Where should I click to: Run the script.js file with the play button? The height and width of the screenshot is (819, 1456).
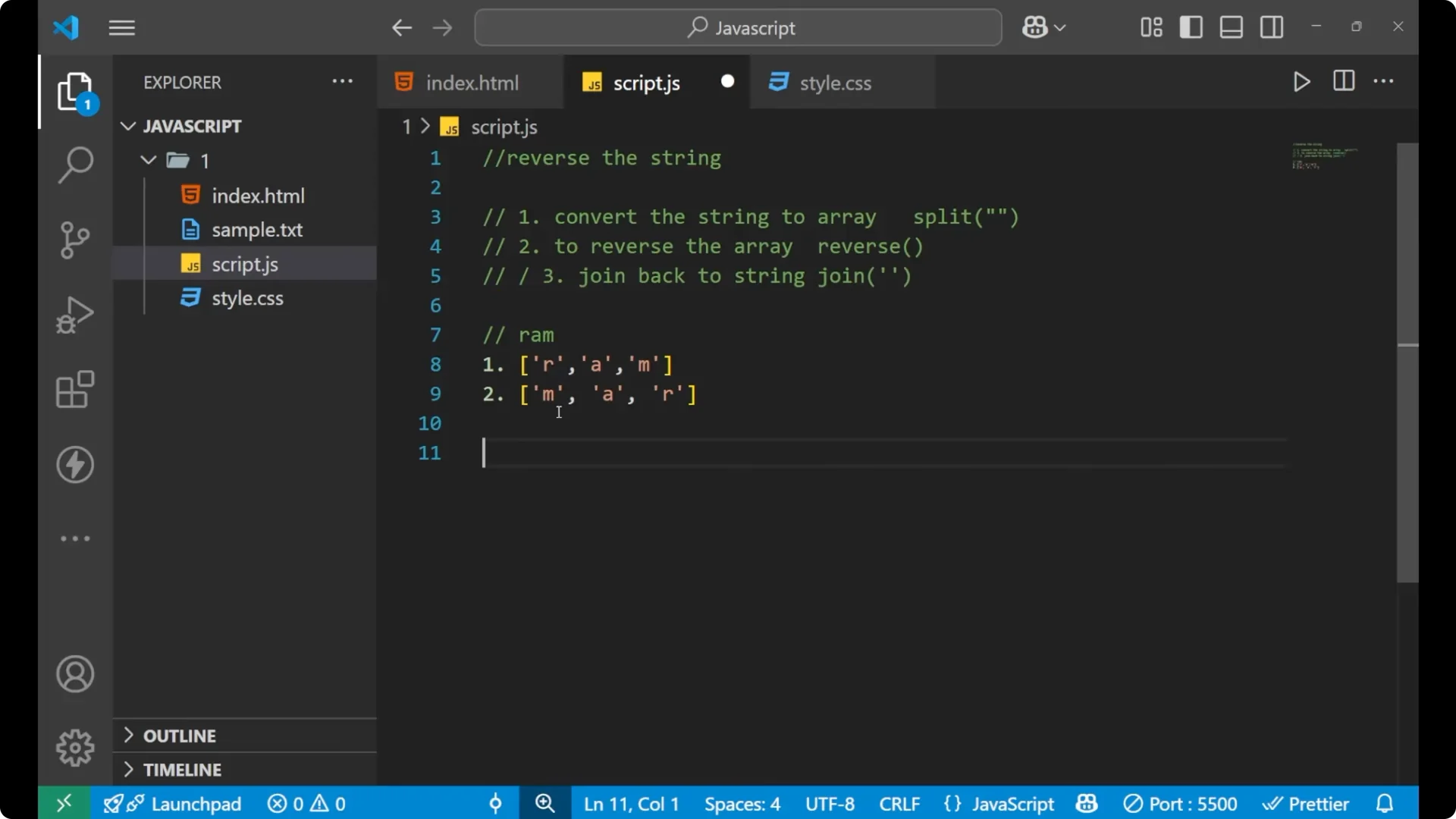[x=1302, y=82]
